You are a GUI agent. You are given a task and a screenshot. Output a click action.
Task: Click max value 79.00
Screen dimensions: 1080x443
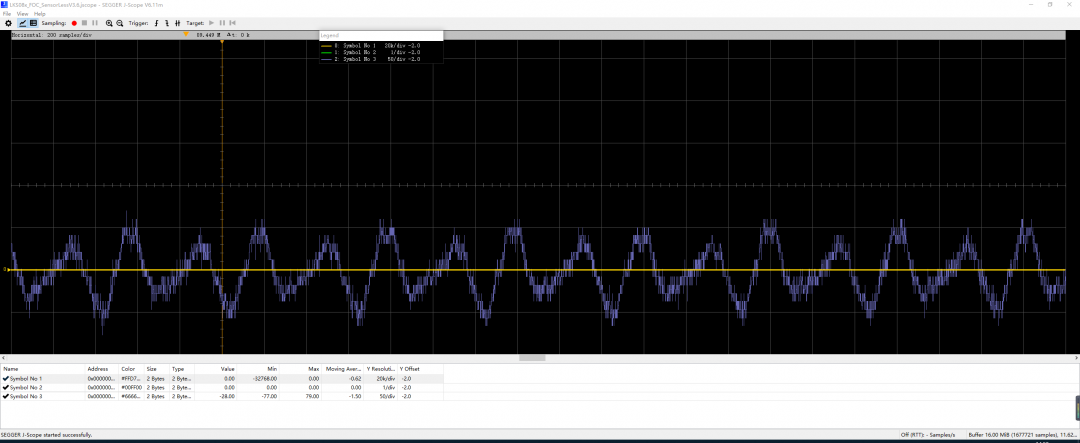point(311,396)
